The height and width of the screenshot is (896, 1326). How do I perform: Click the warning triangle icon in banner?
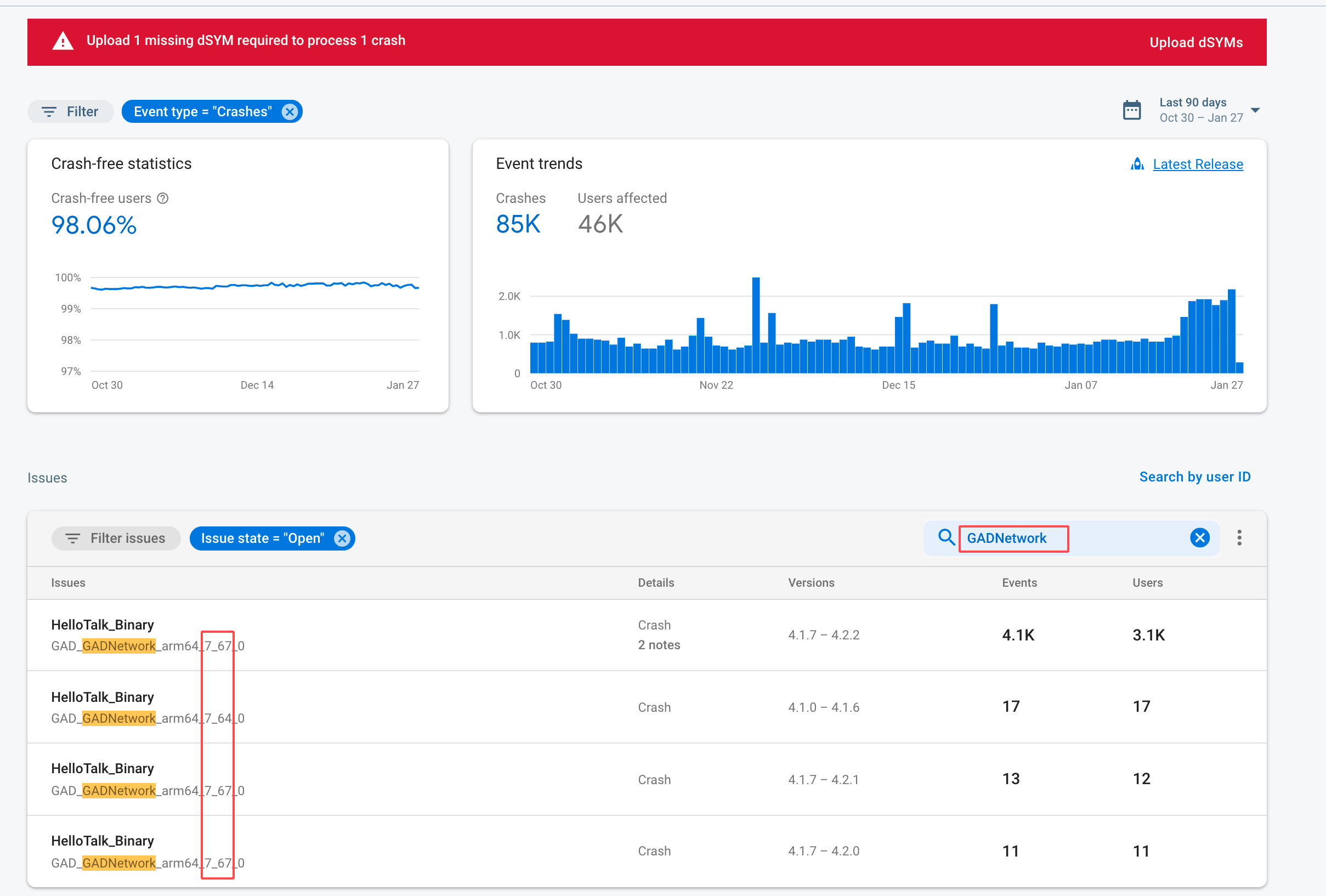coord(63,41)
